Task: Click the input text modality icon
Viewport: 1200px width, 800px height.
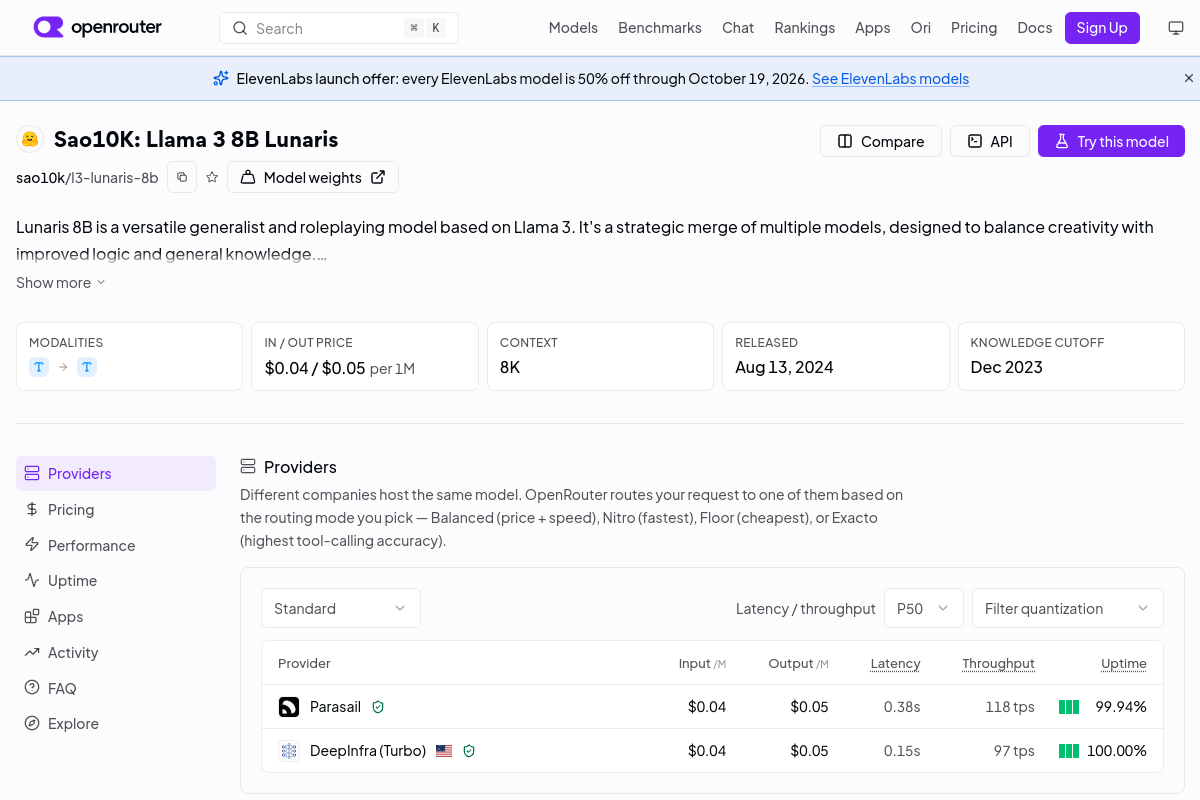Action: click(x=39, y=367)
